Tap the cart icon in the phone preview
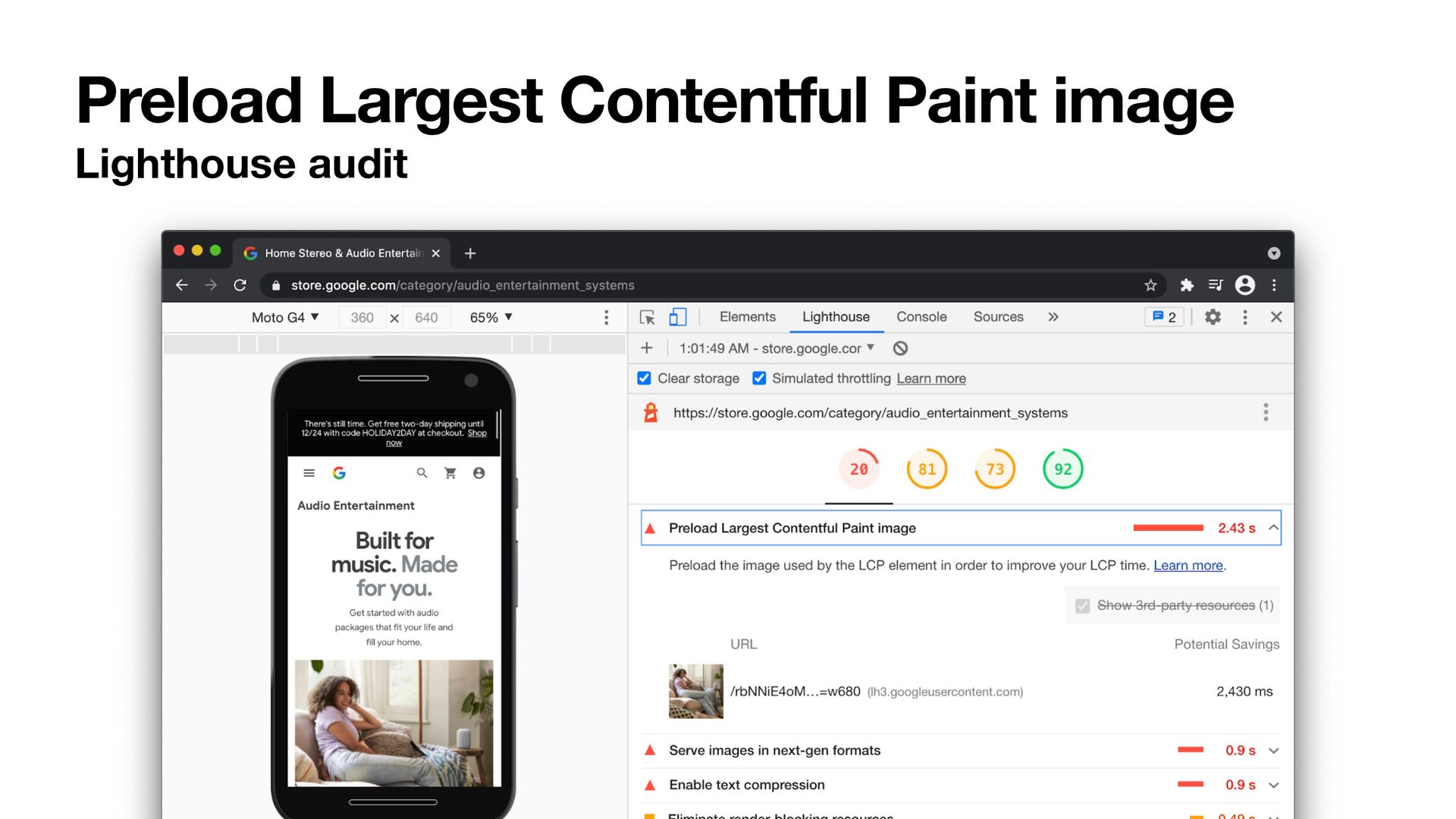Viewport: 1456px width, 819px height. pos(450,473)
